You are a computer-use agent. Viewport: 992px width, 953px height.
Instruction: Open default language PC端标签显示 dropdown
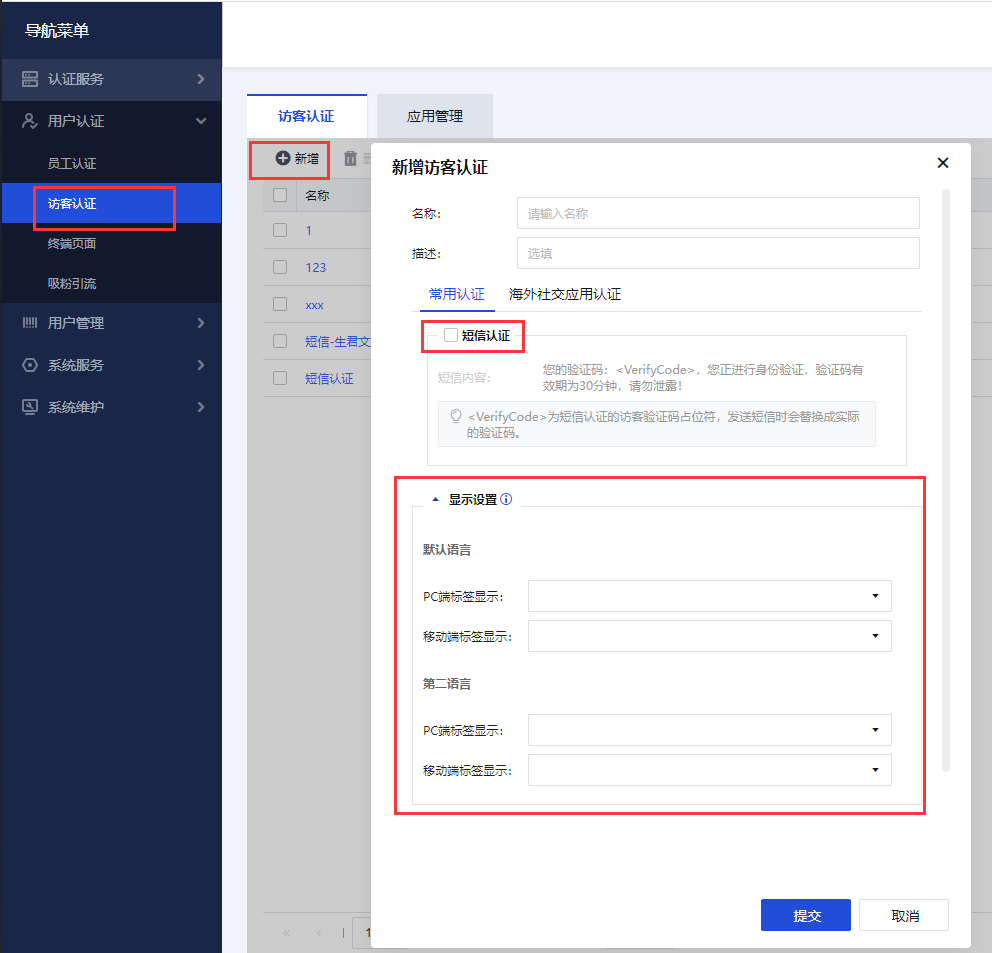tap(709, 596)
